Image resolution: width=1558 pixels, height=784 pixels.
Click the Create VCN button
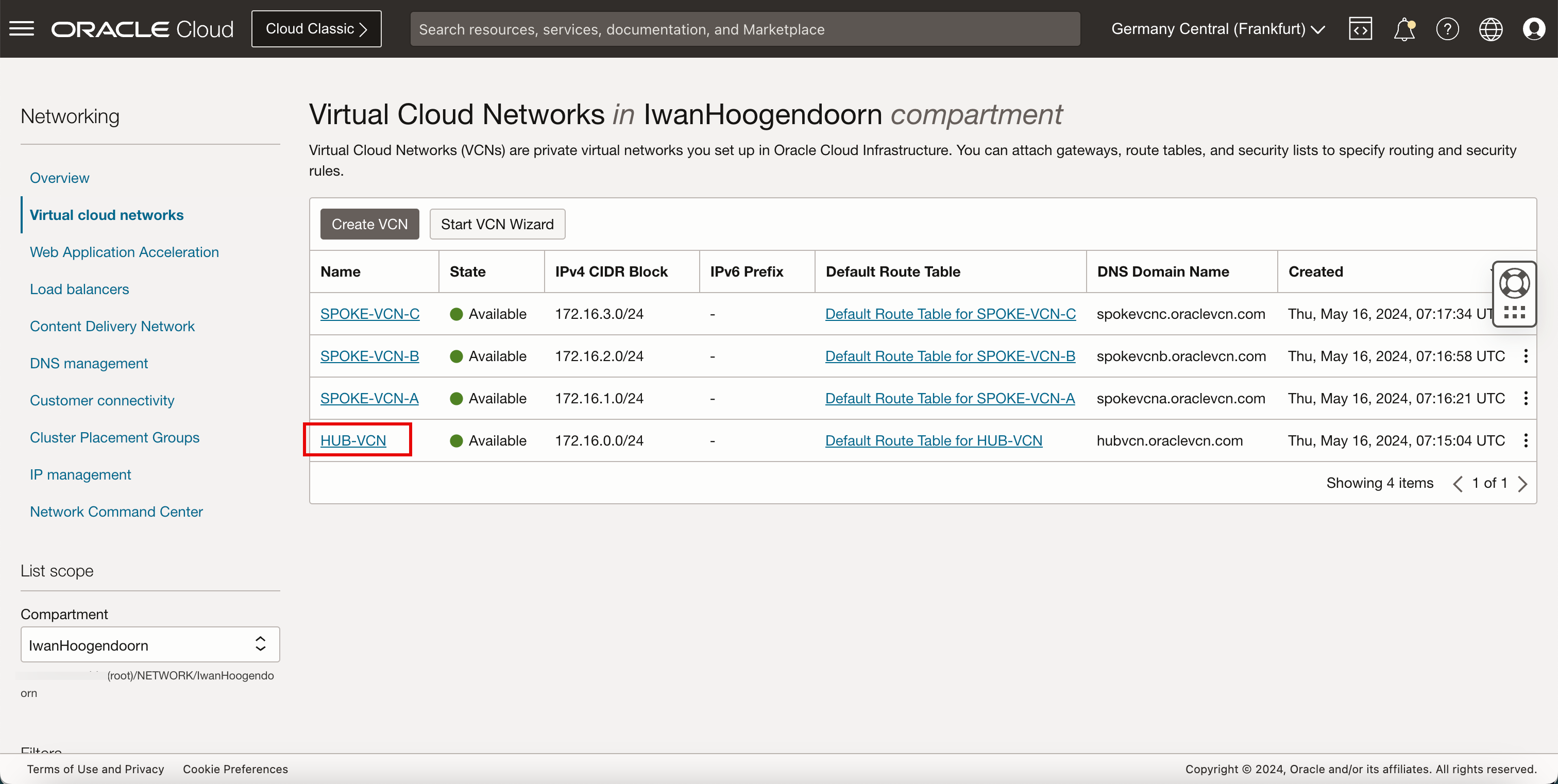point(369,224)
